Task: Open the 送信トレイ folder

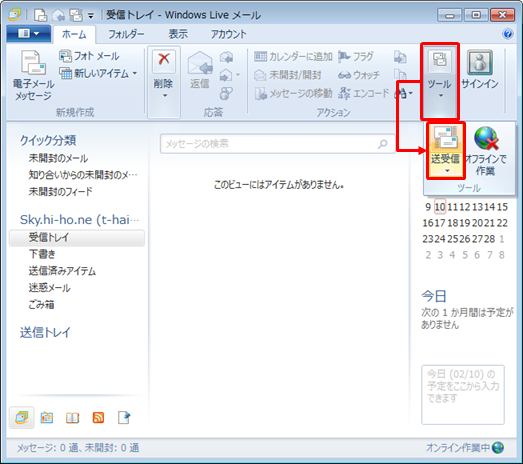Action: tap(45, 333)
